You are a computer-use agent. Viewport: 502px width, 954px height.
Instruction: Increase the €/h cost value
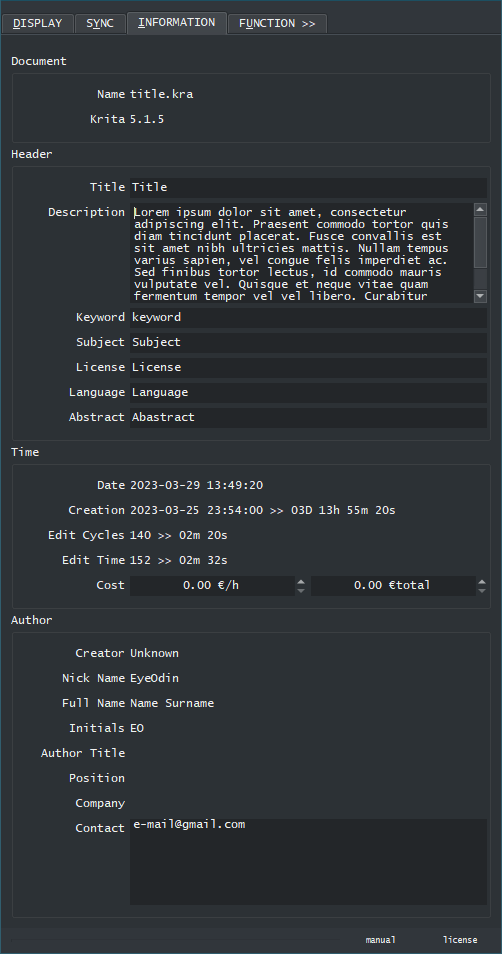[301, 582]
